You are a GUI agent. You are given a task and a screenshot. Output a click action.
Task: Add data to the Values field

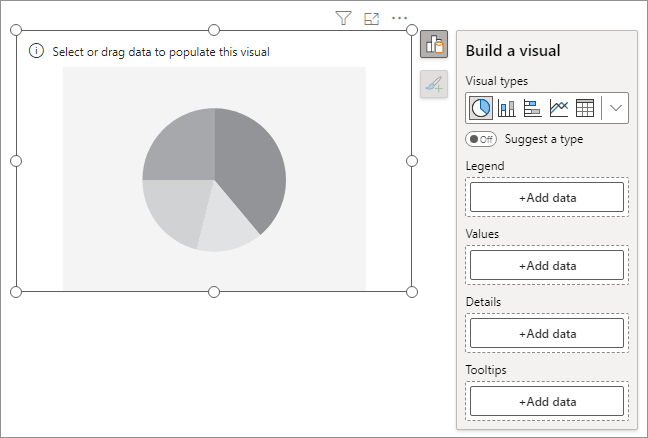547,266
